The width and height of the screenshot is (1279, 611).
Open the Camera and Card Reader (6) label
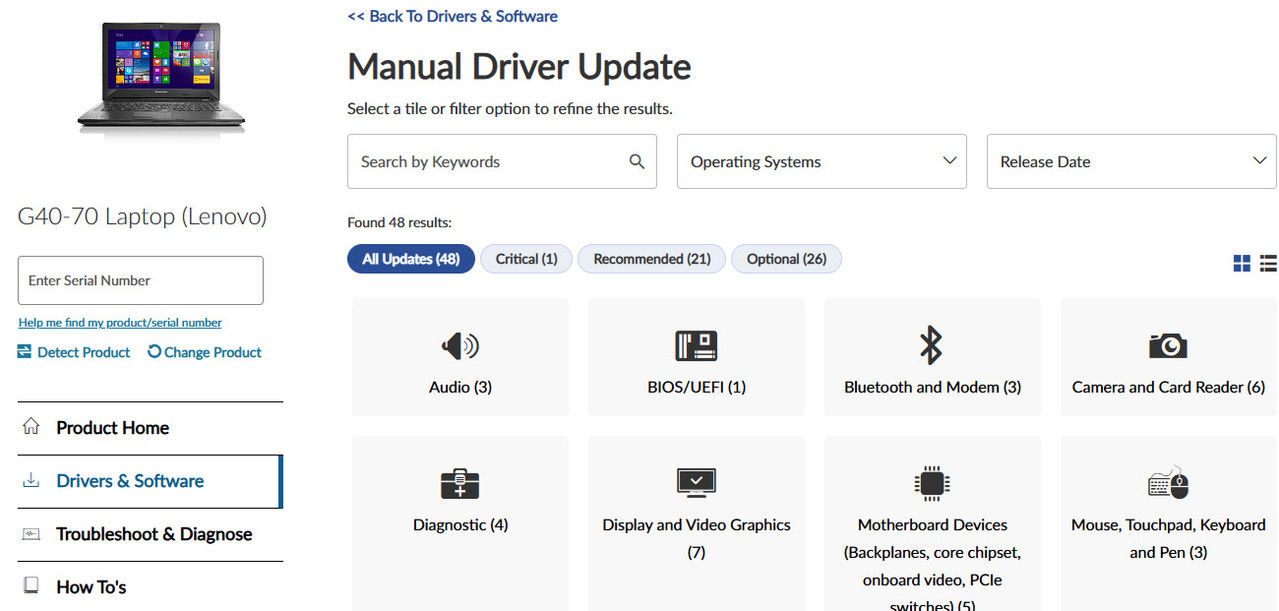1168,387
